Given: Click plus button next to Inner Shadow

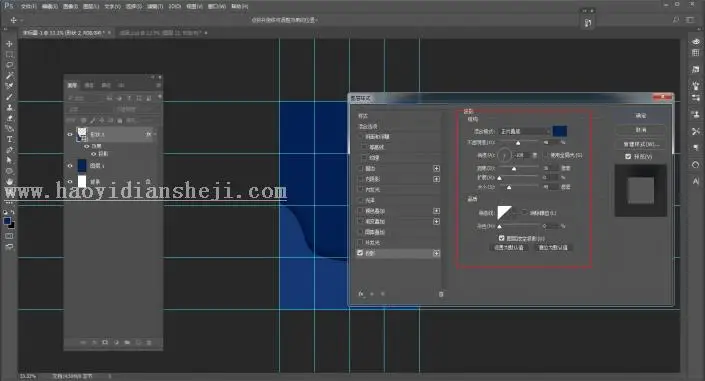Looking at the screenshot, I should click(x=436, y=179).
